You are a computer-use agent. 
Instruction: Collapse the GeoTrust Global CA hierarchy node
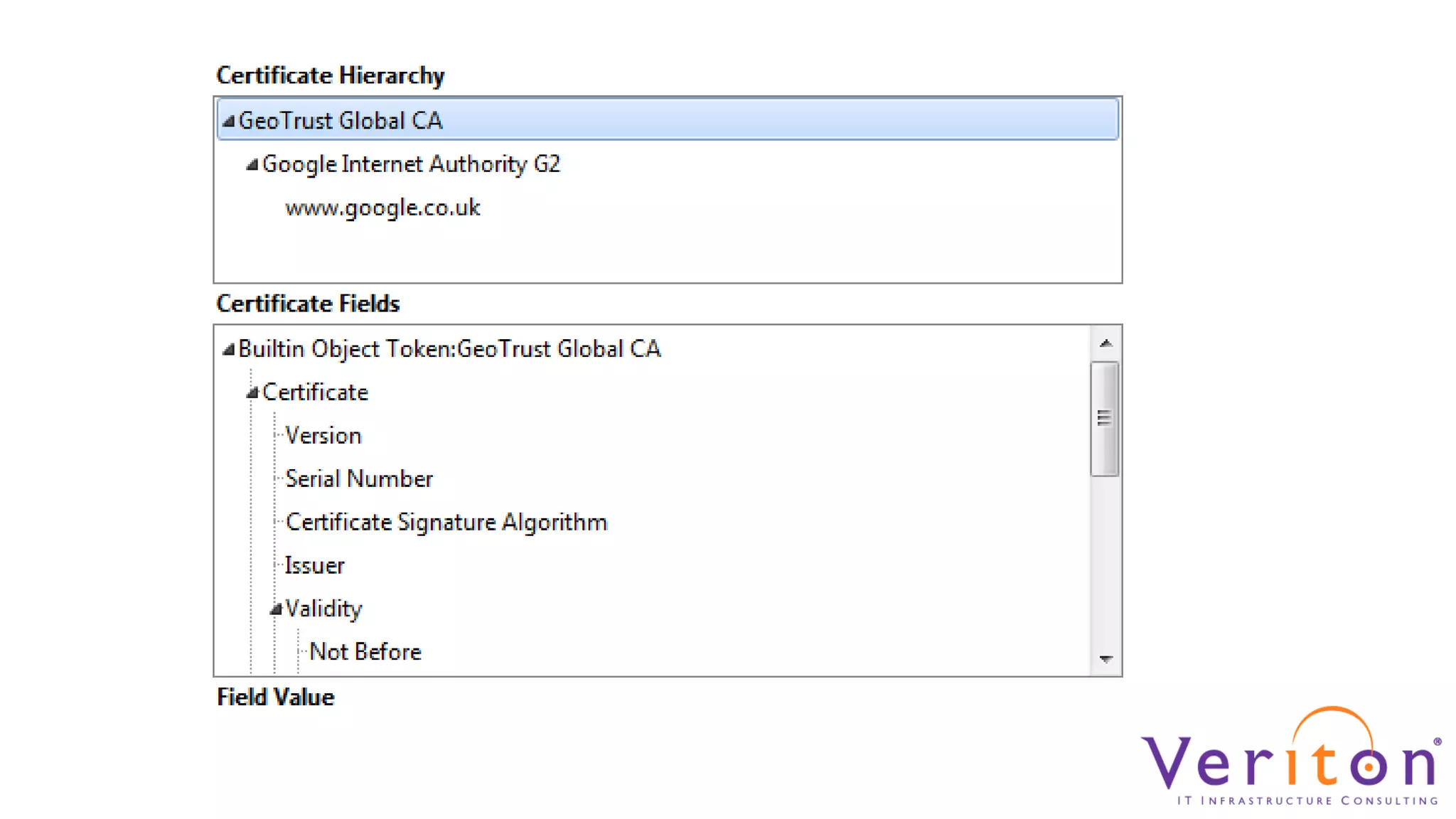[228, 122]
